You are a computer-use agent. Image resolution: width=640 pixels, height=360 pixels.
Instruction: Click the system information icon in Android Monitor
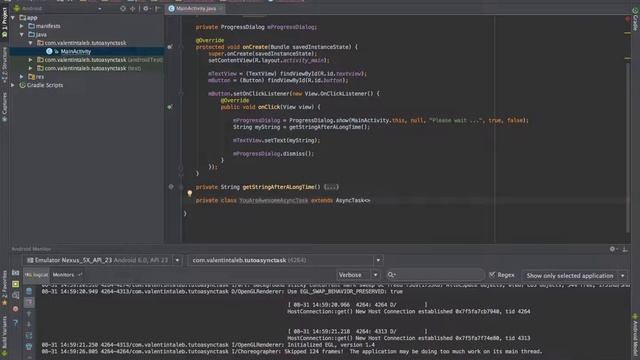coord(16,295)
